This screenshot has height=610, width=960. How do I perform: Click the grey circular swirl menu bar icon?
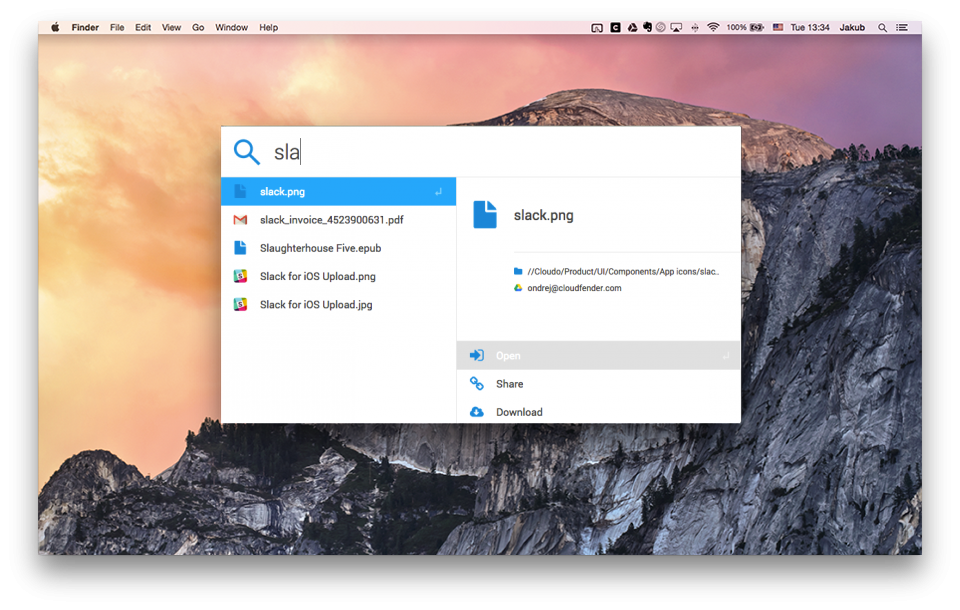[661, 28]
